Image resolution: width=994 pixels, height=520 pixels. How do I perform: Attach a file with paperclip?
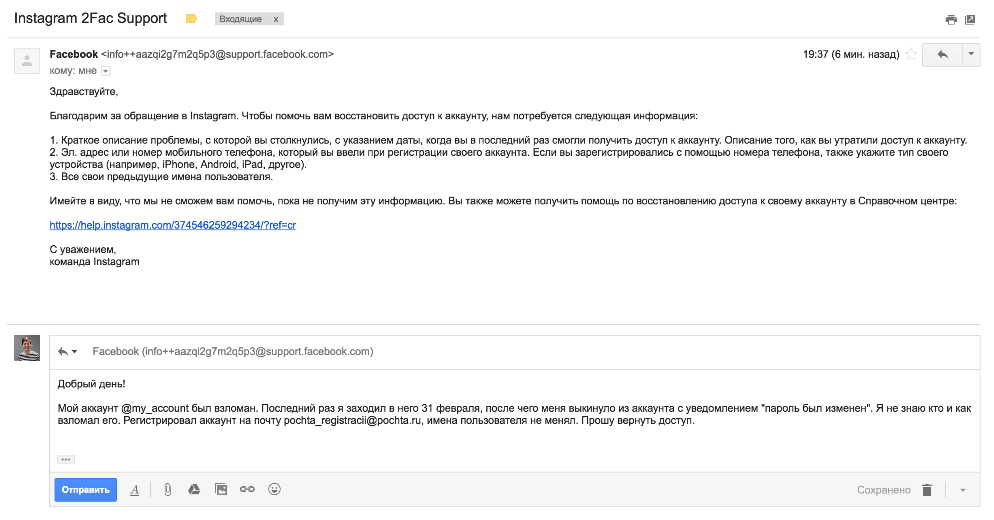[x=167, y=490]
